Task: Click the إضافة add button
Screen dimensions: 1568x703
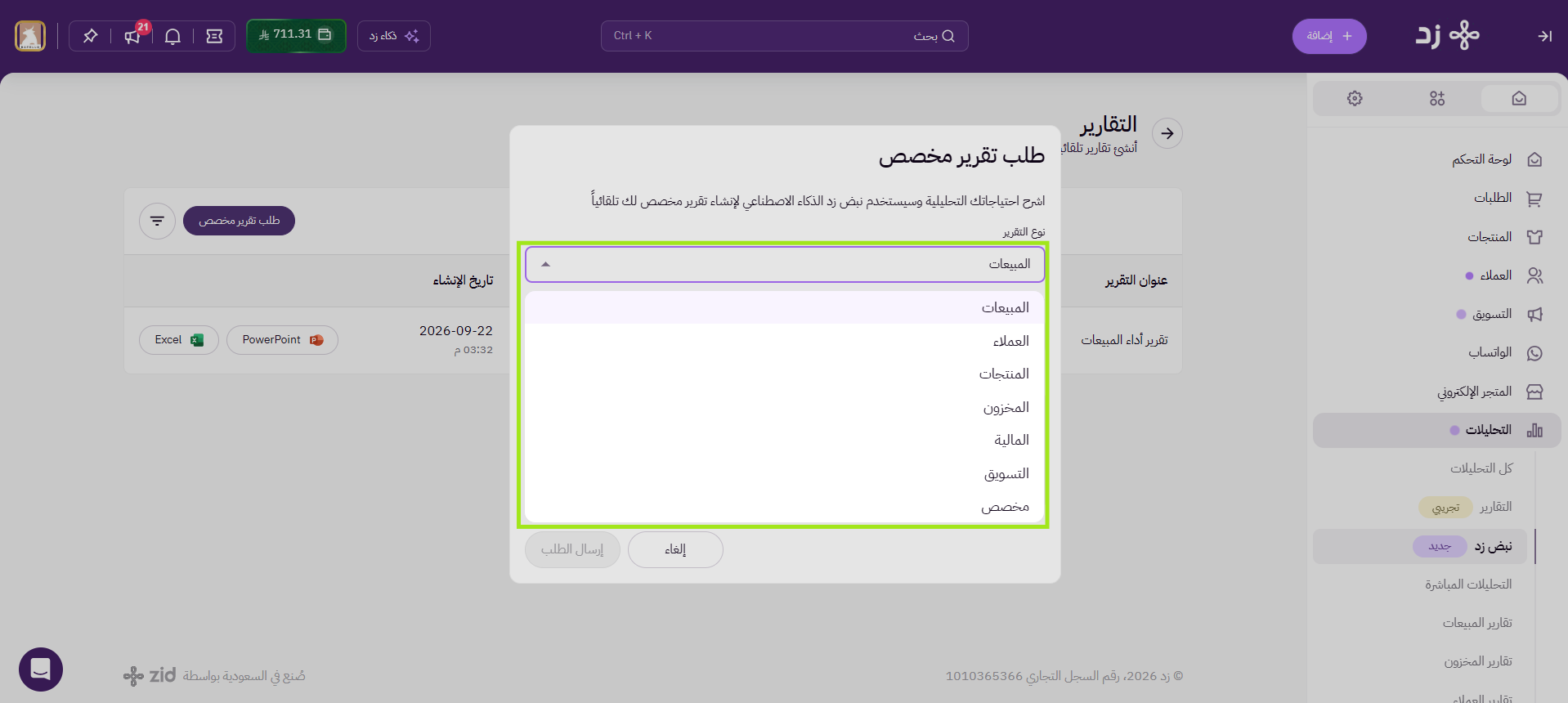Action: 1329,36
